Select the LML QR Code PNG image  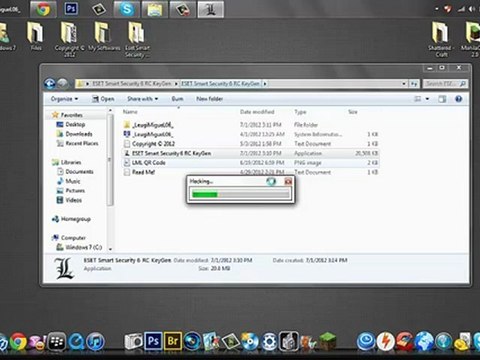(x=250, y=163)
